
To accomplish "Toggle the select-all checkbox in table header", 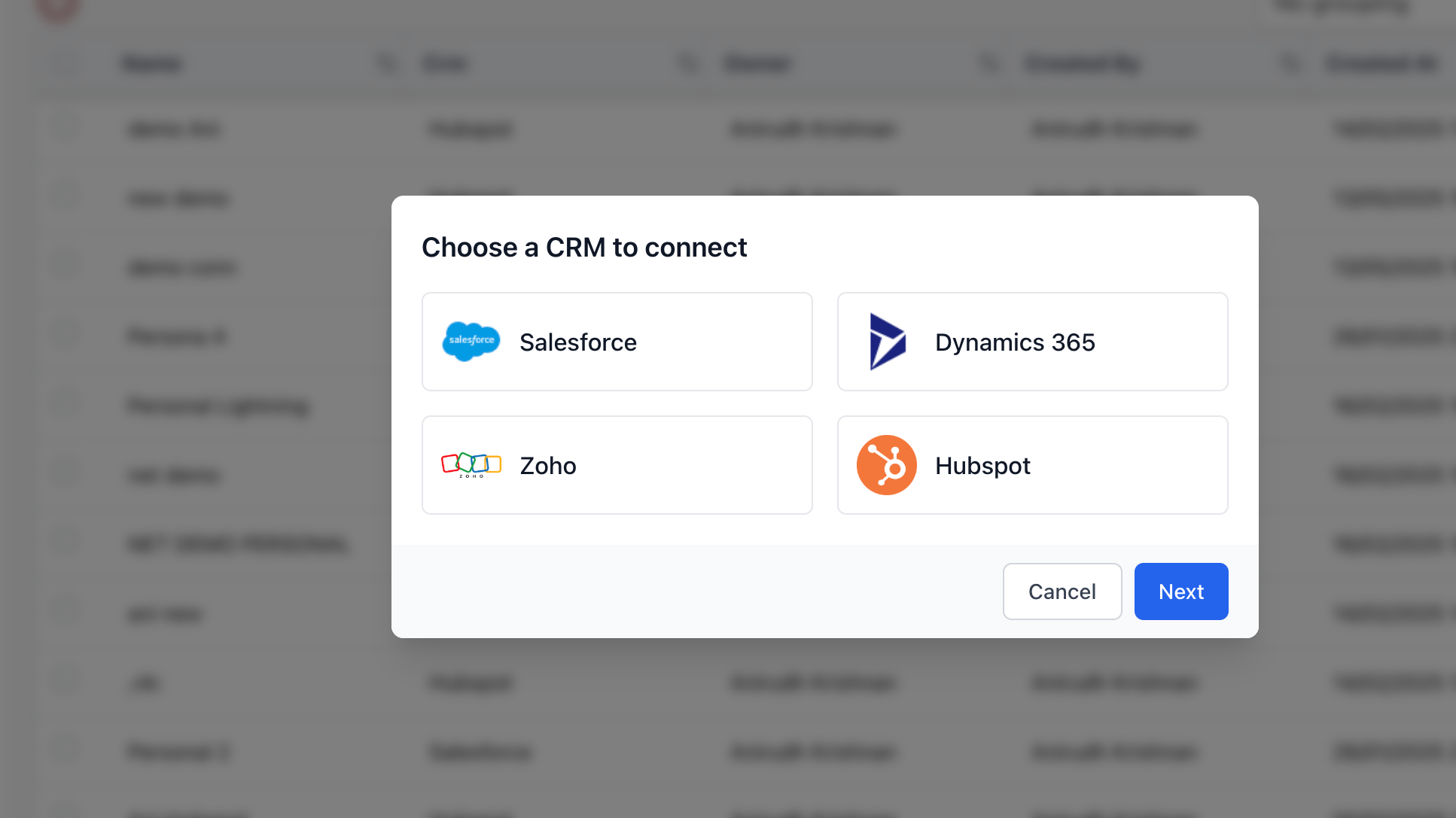I will [65, 64].
